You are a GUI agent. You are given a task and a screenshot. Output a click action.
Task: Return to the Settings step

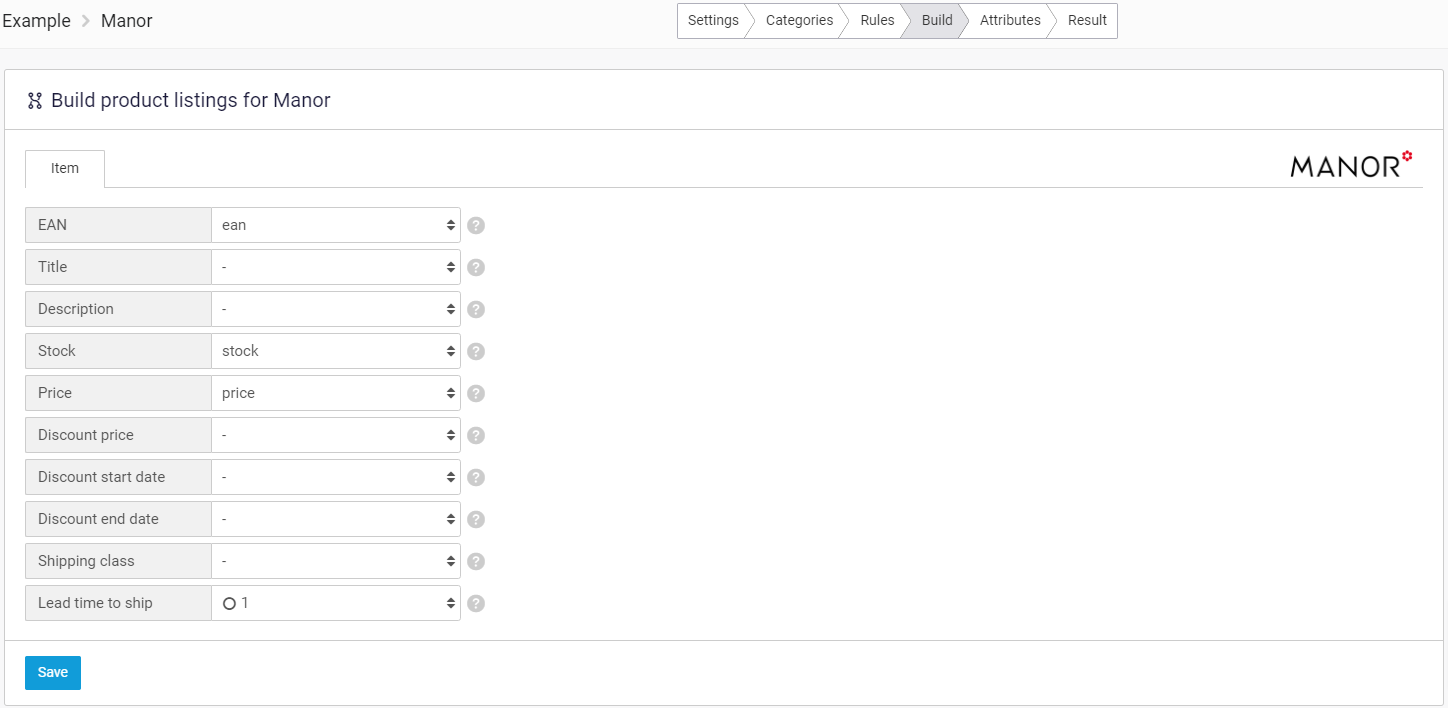pos(713,20)
